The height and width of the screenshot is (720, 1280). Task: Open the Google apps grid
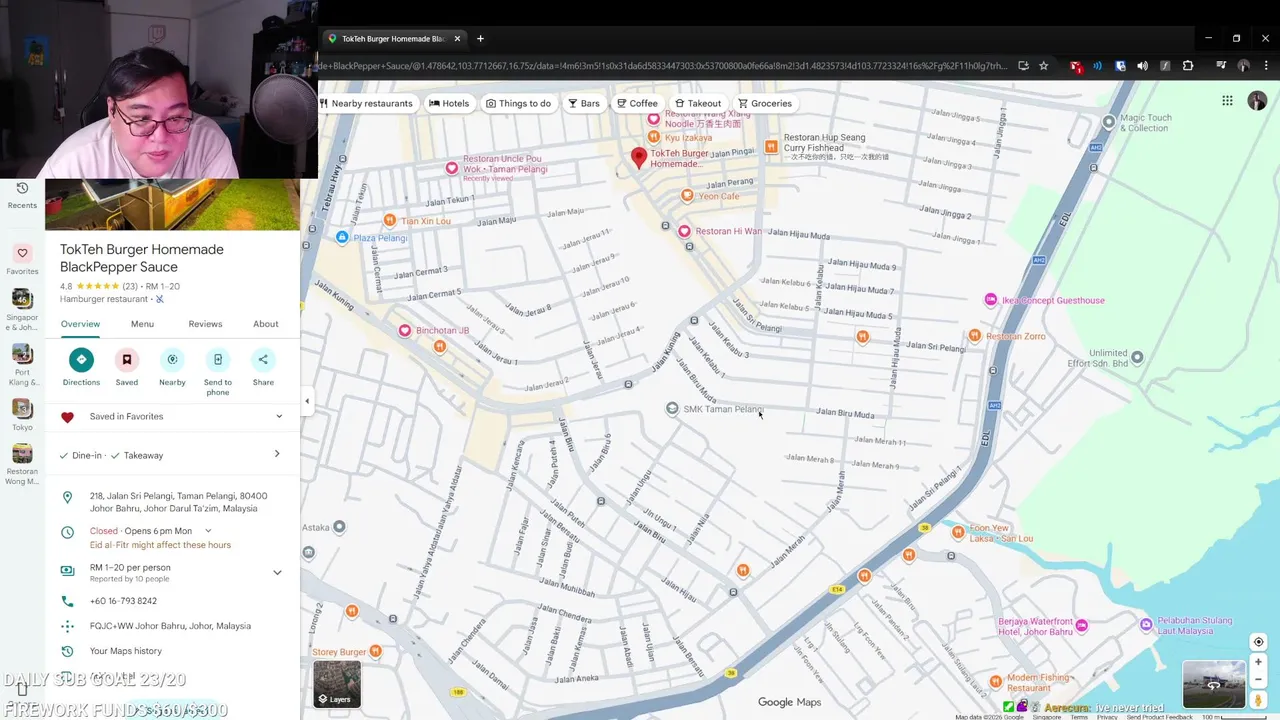1227,101
